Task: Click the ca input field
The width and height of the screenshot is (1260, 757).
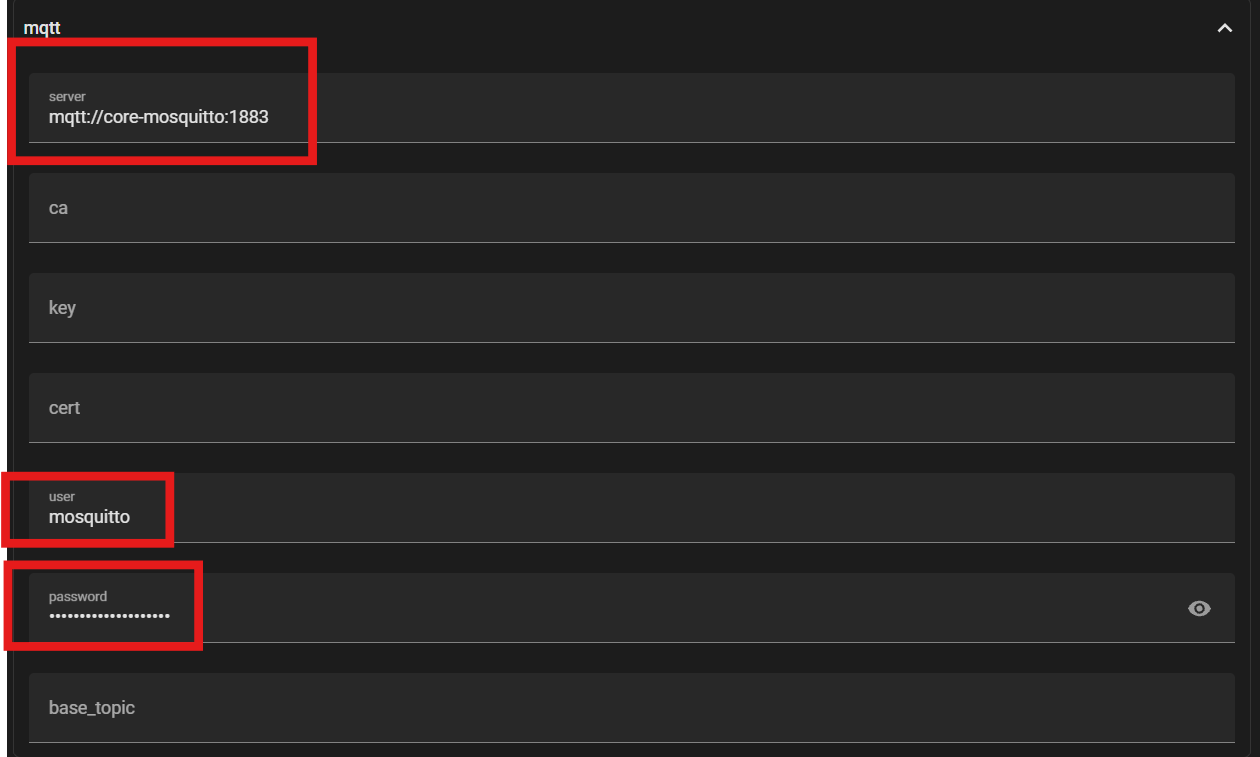Action: click(630, 208)
